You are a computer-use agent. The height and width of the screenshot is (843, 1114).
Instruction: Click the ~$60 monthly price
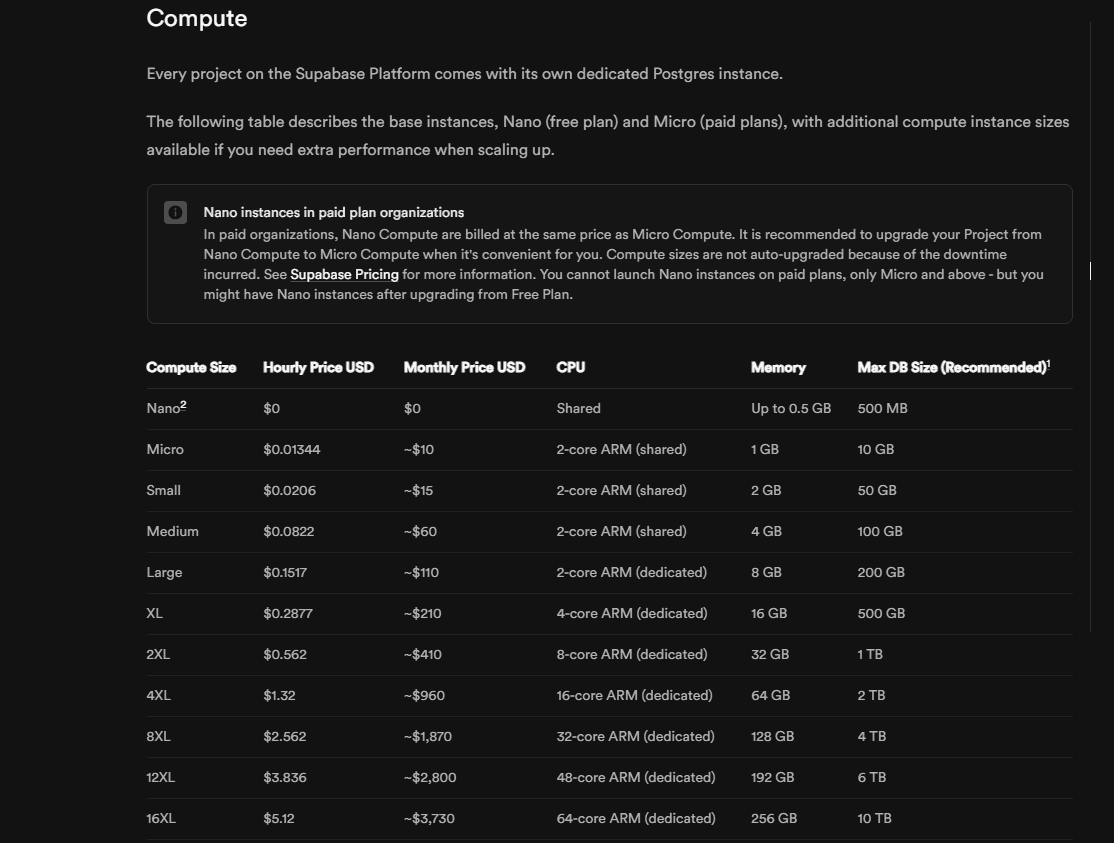click(x=420, y=531)
